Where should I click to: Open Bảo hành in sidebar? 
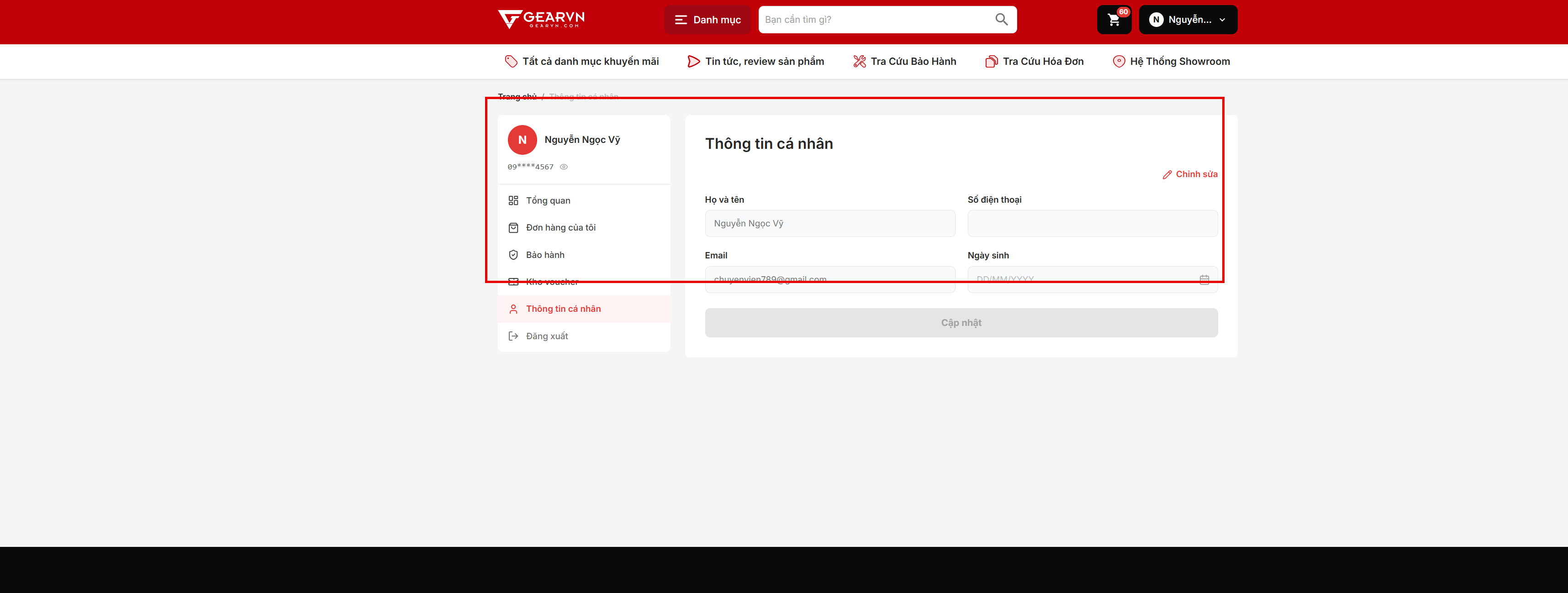[584, 255]
